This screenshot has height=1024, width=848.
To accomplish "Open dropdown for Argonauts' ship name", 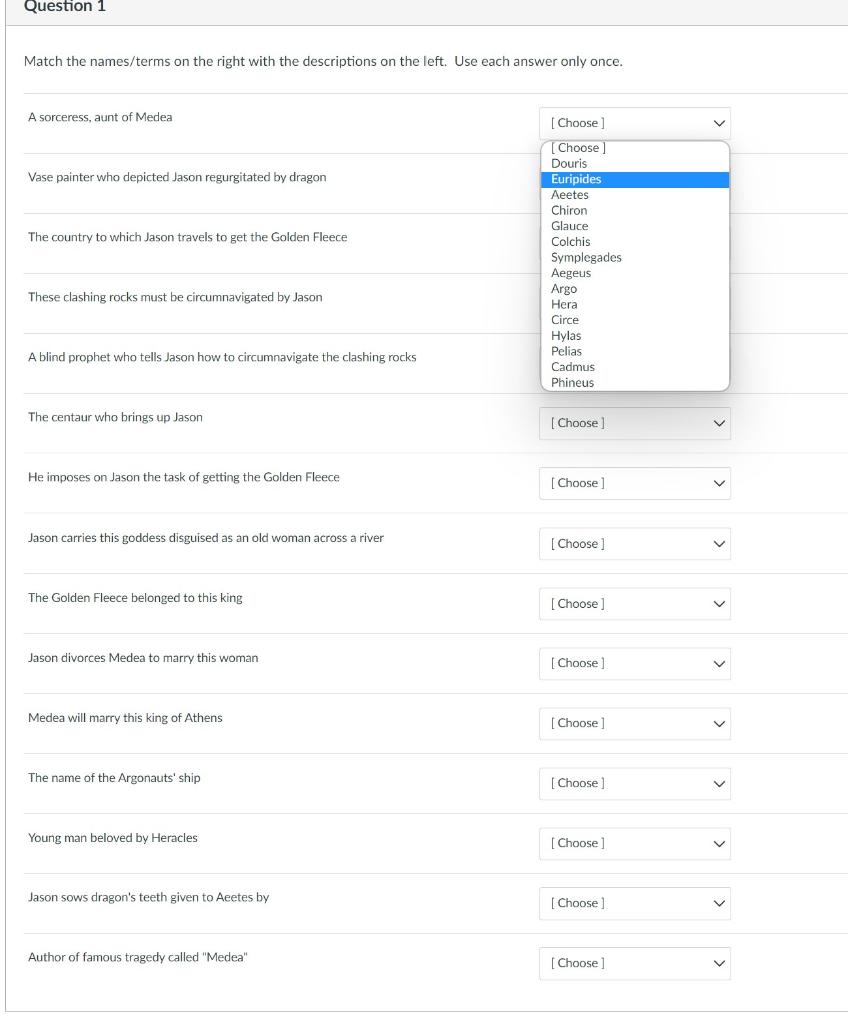I will (x=634, y=784).
